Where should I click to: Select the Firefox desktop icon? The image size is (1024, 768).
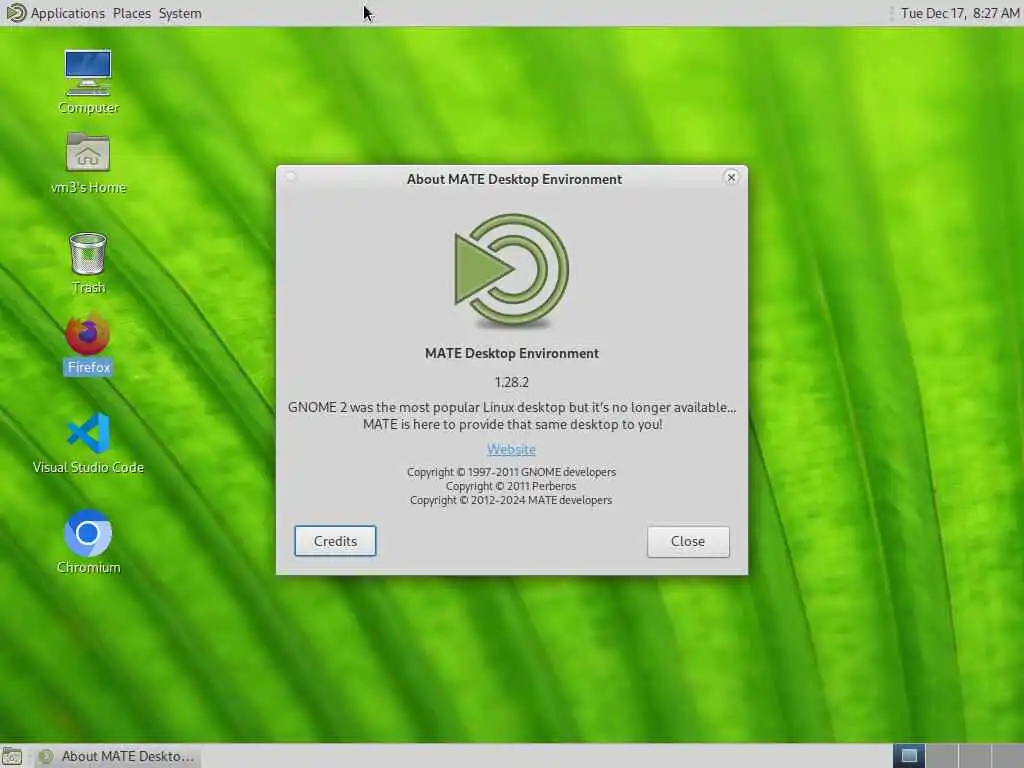pyautogui.click(x=88, y=344)
